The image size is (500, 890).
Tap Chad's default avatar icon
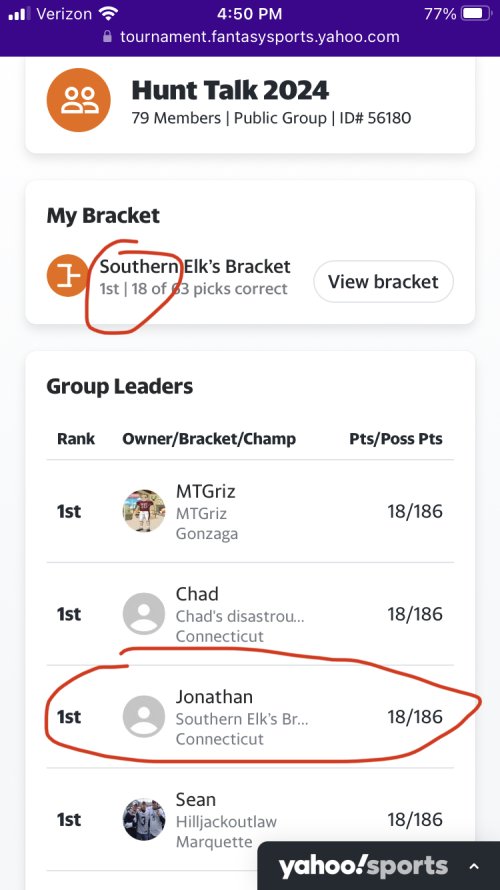tap(144, 614)
